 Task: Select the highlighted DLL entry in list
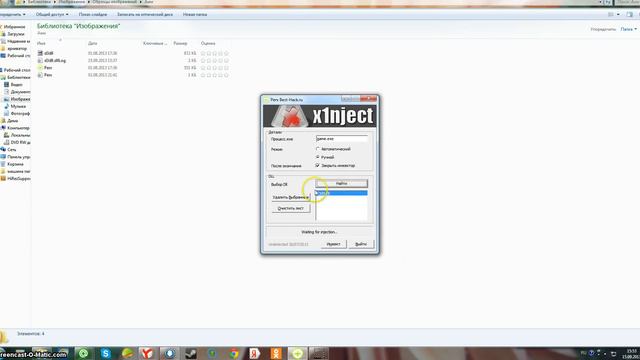342,193
